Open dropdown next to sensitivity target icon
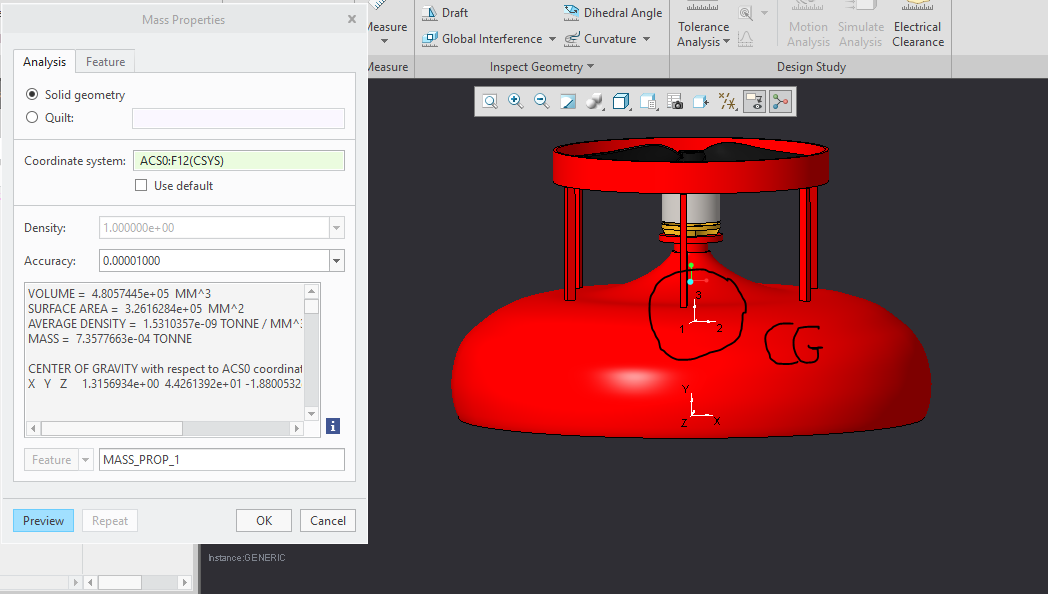Image resolution: width=1048 pixels, height=594 pixels. coord(764,13)
